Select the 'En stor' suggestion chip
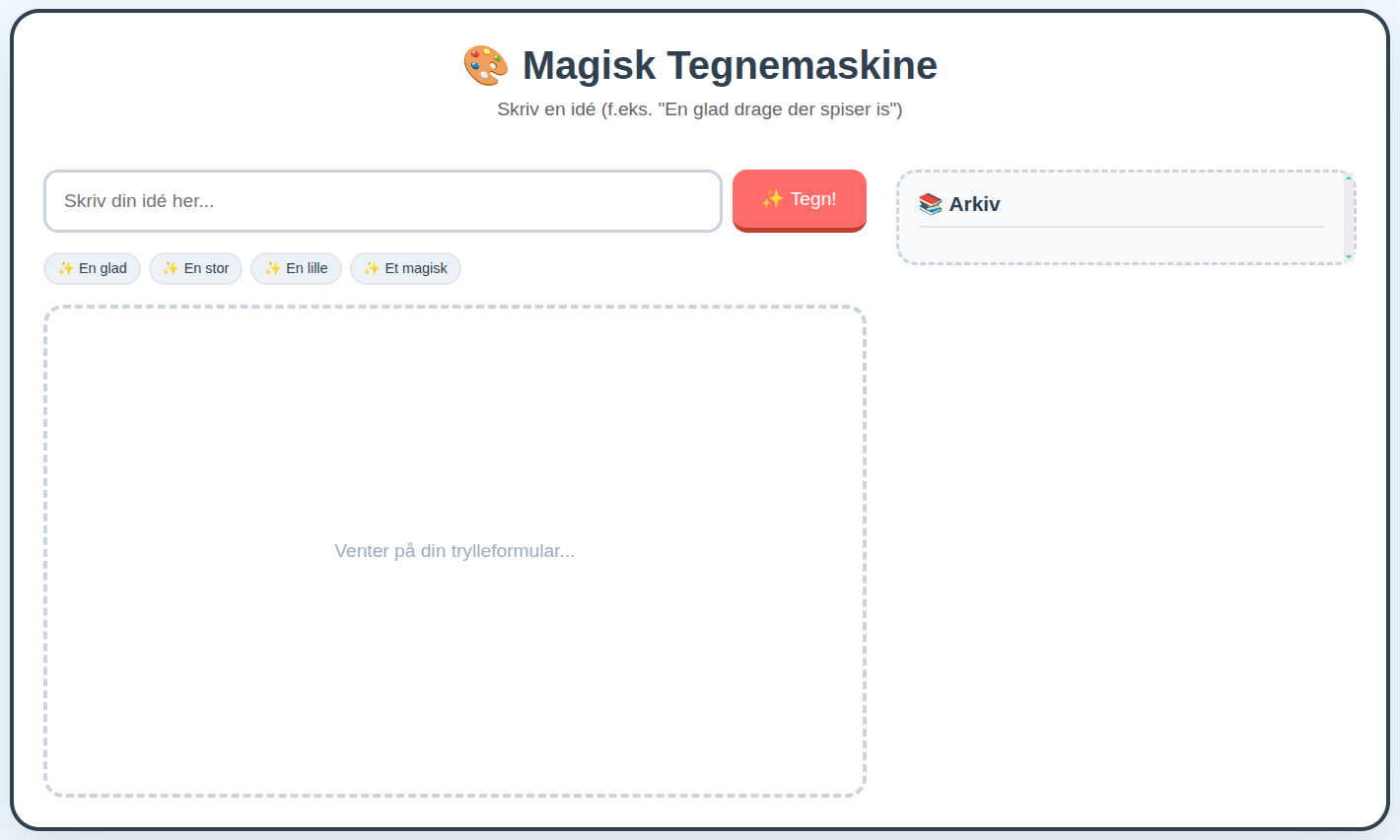 [195, 268]
